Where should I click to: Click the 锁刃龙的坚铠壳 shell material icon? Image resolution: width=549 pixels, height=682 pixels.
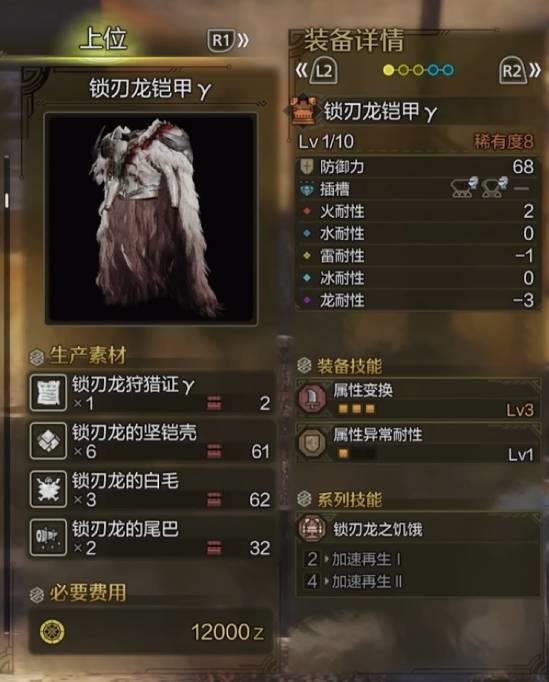[48, 441]
